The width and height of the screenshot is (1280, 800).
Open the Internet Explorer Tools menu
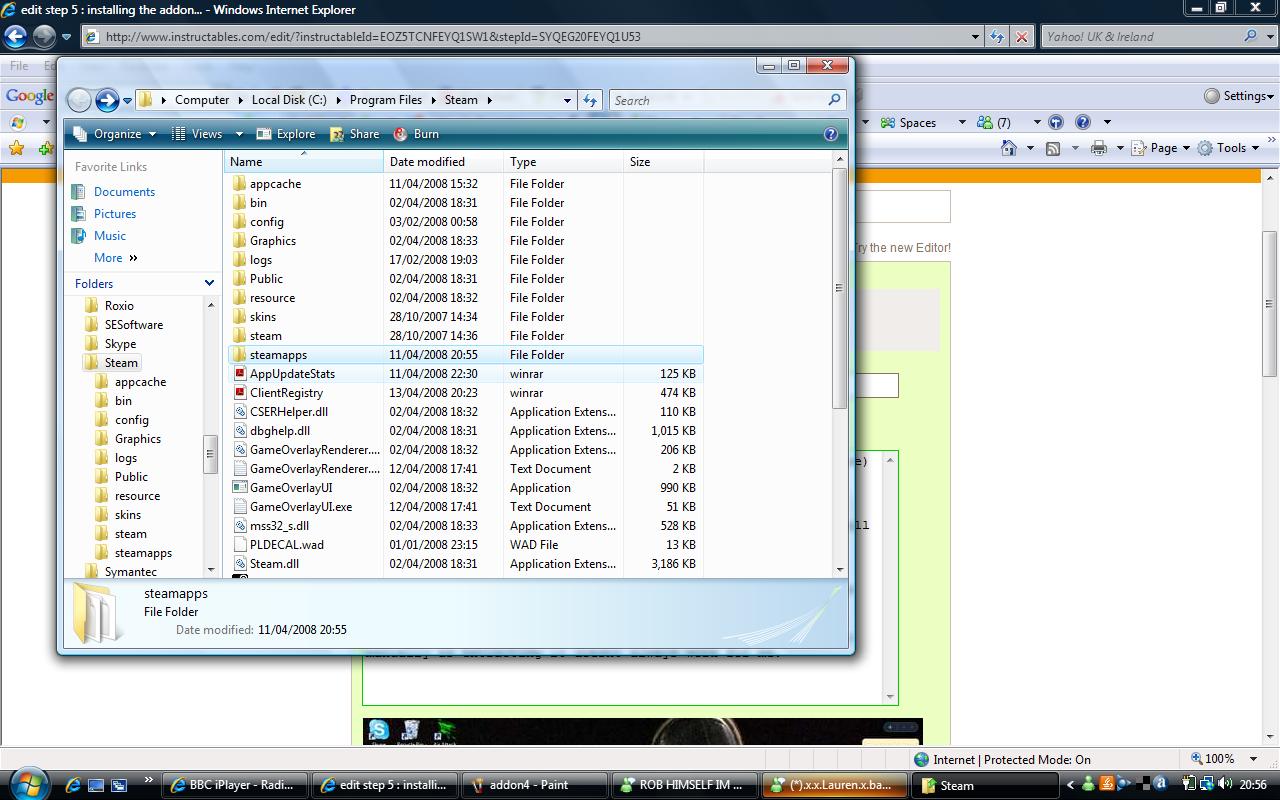[x=1230, y=148]
